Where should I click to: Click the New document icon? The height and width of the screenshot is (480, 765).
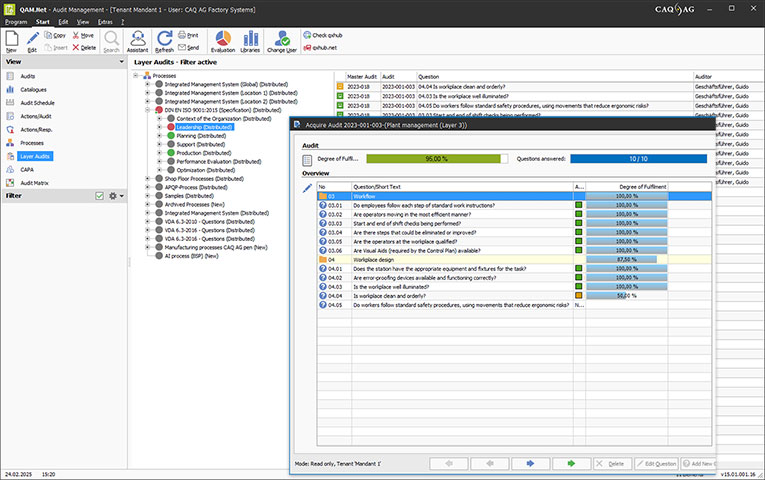[11, 40]
